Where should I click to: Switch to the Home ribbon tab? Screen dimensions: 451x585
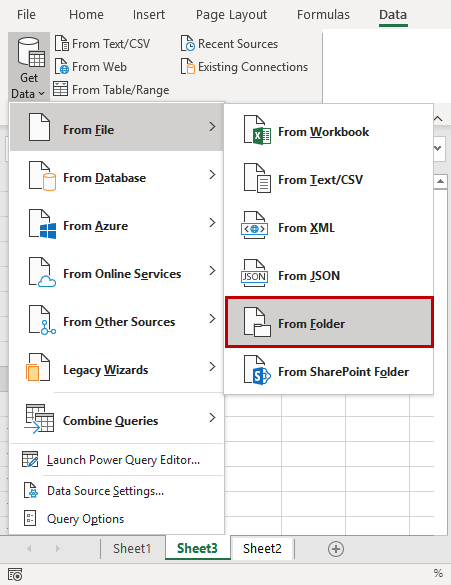click(x=86, y=15)
